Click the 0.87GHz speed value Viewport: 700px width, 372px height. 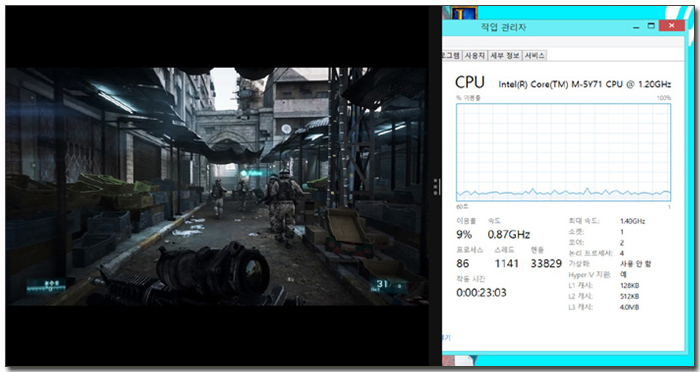pyautogui.click(x=508, y=234)
